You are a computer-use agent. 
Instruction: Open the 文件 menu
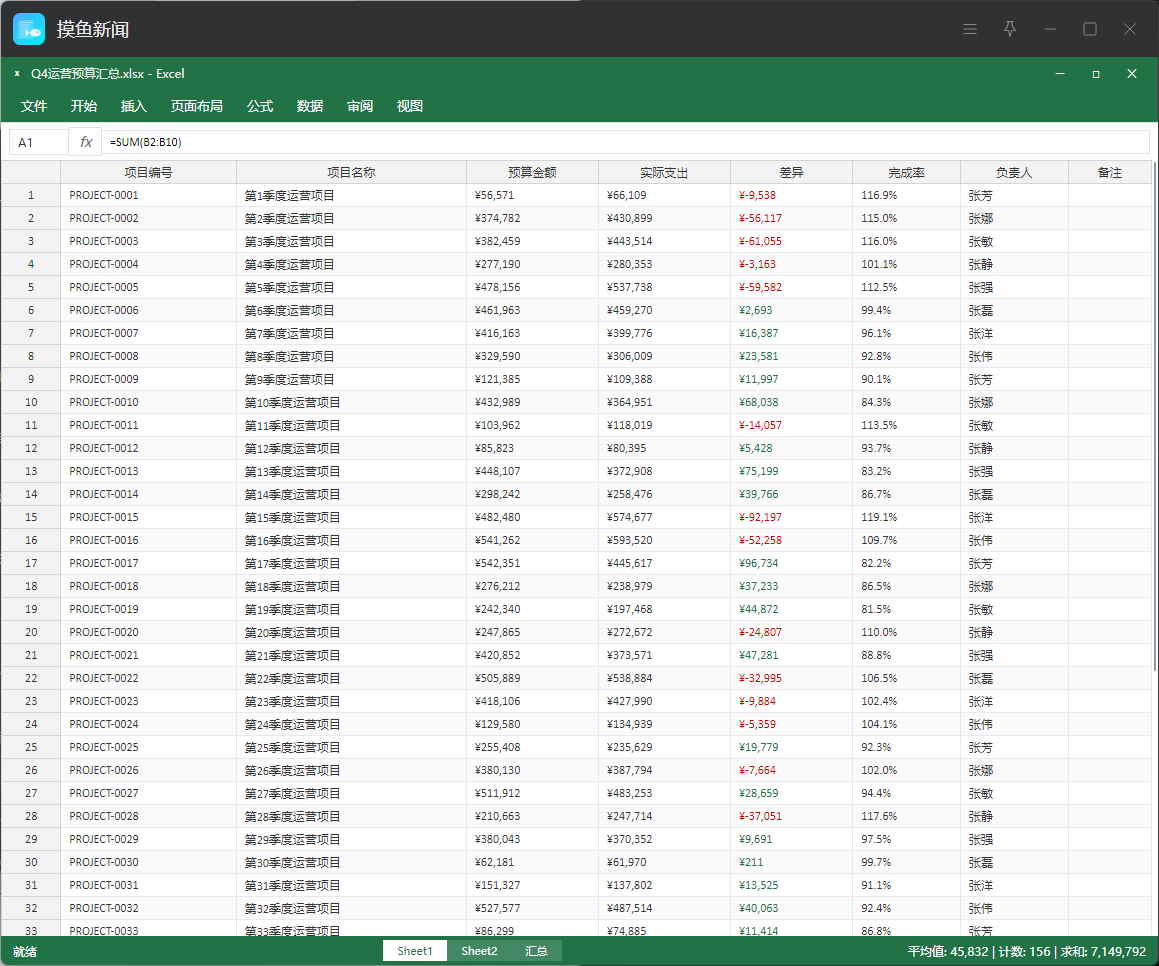tap(34, 106)
